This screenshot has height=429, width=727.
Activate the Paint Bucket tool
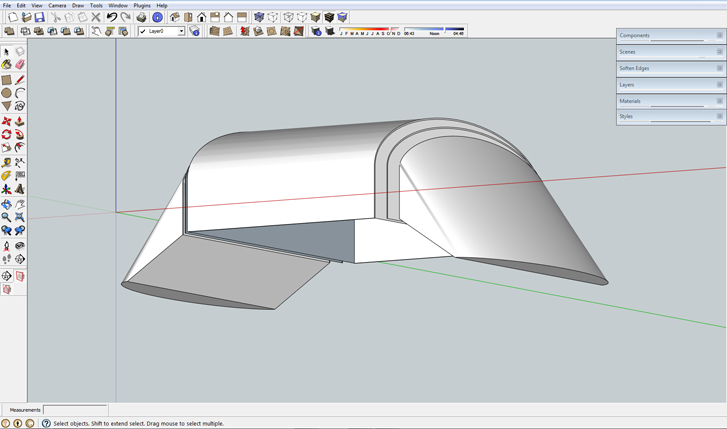point(7,65)
